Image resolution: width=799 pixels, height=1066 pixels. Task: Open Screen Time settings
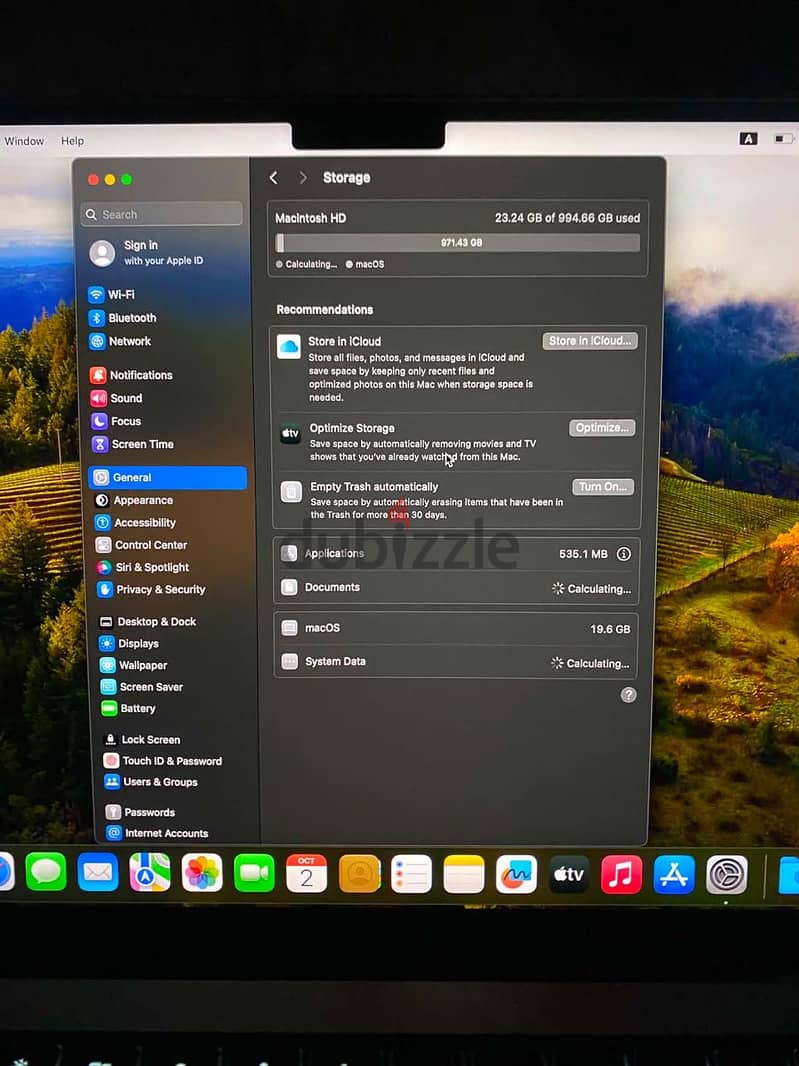133,444
